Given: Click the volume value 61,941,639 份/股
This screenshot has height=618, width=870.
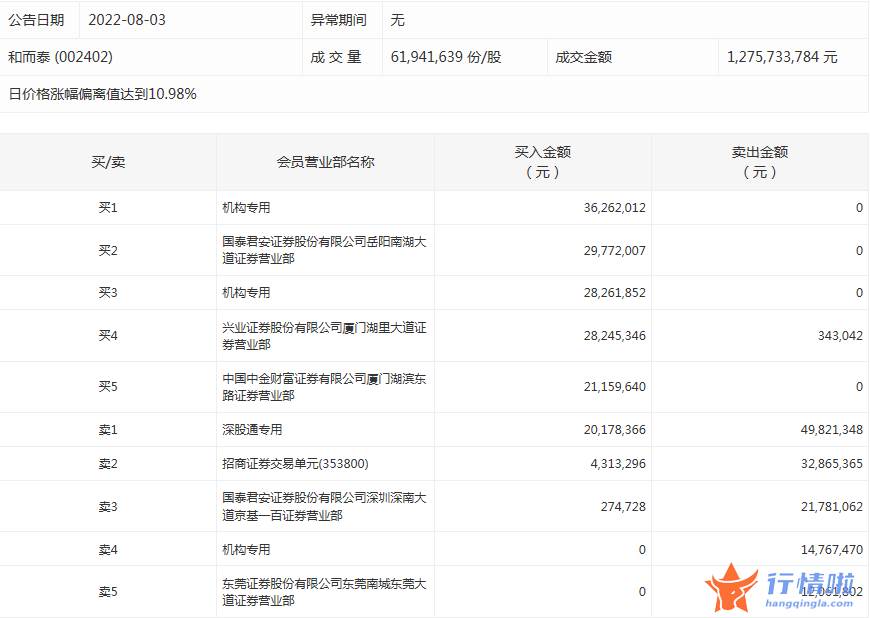Looking at the screenshot, I should click(x=446, y=57).
